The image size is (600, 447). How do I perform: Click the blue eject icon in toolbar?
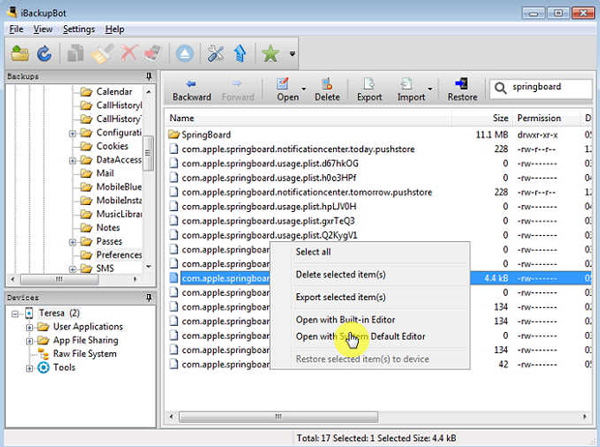186,53
